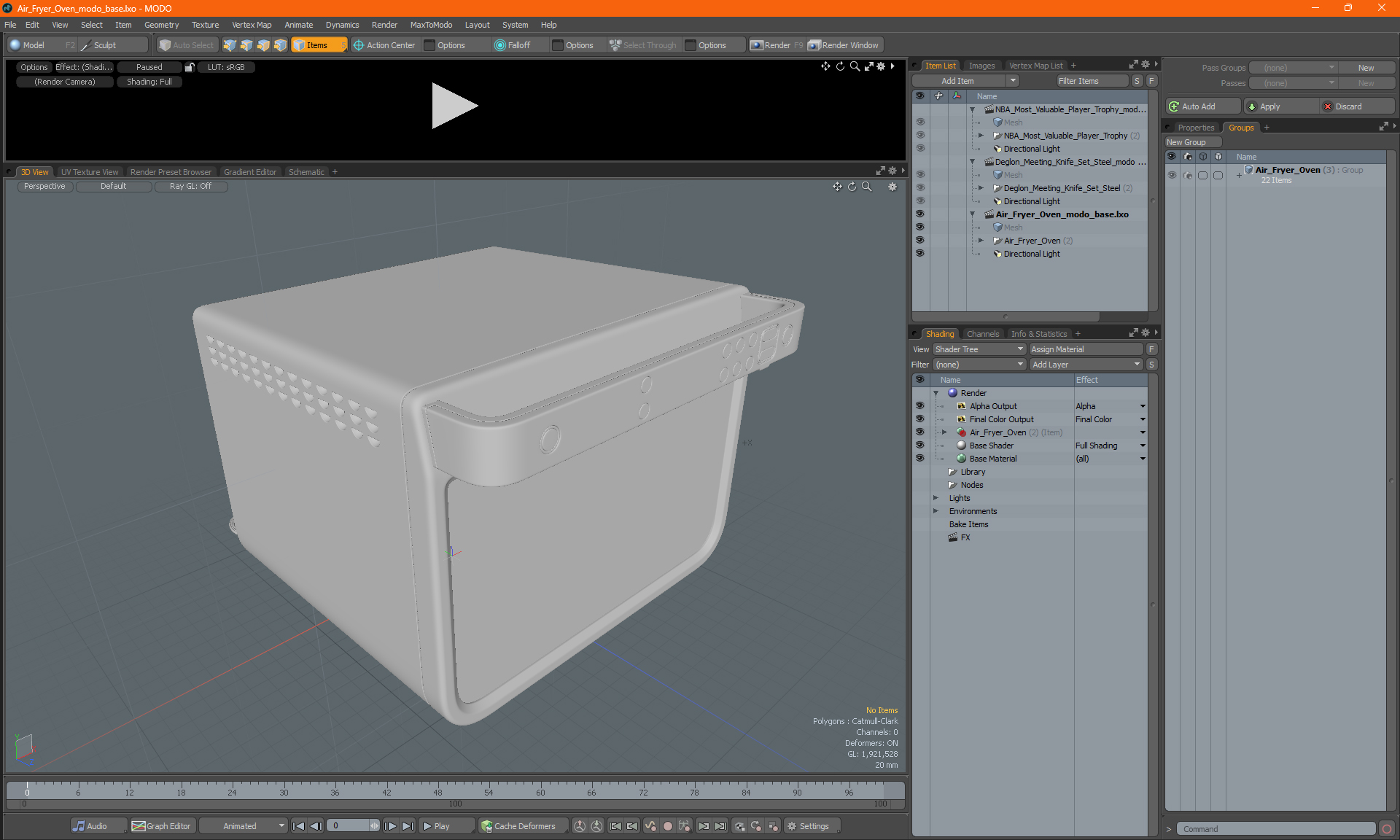
Task: Click the Audio icon in timeline bar
Action: coord(79,826)
